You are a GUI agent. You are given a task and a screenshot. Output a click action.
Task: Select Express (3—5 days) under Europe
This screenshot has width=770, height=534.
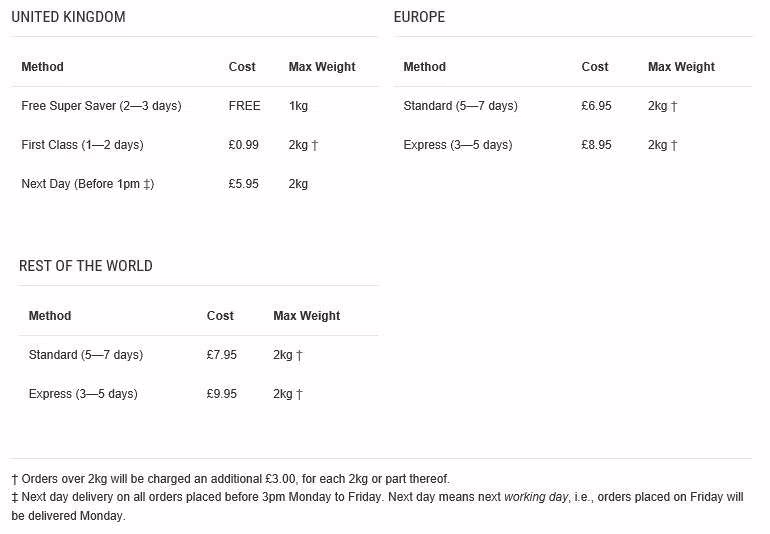pyautogui.click(x=457, y=145)
